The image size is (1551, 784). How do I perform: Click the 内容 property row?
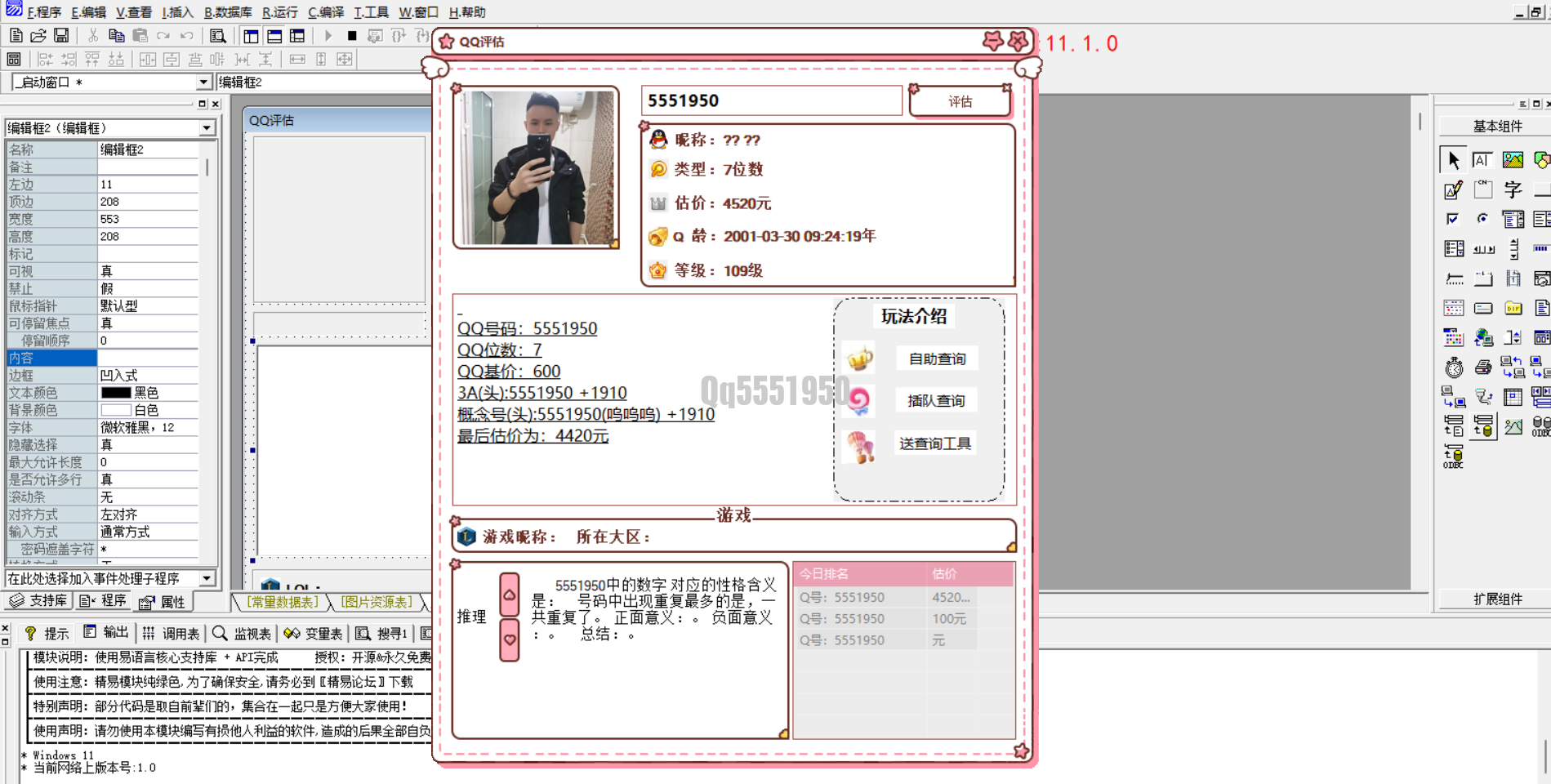[102, 358]
